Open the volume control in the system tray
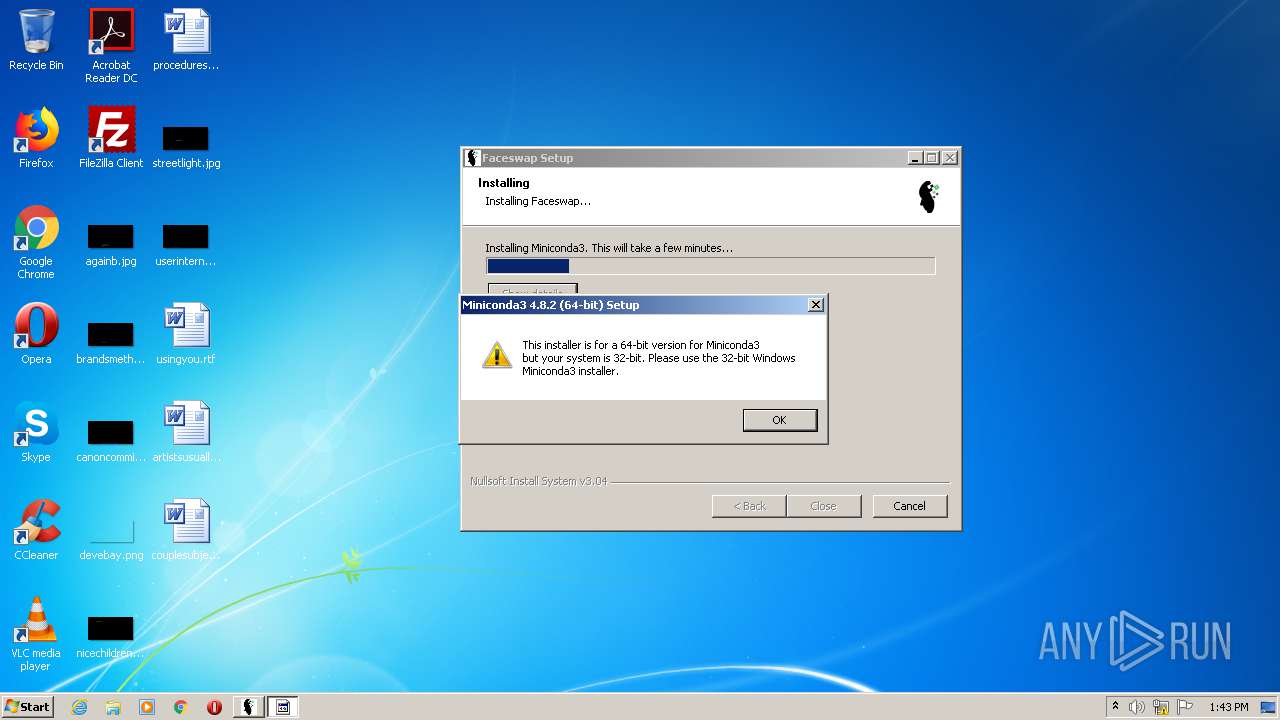The height and width of the screenshot is (720, 1280). [1137, 707]
